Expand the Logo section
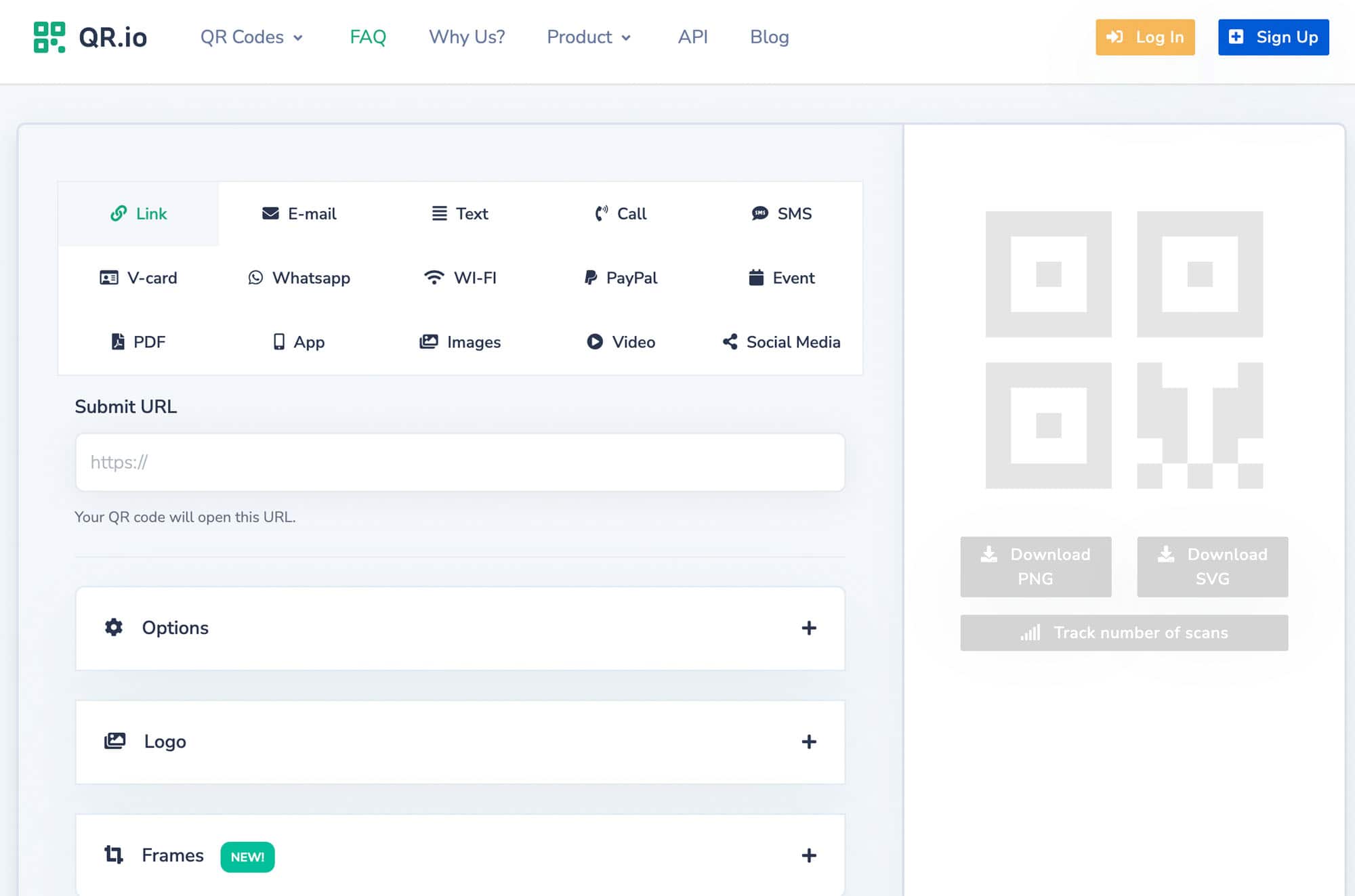Image resolution: width=1355 pixels, height=896 pixels. click(x=460, y=742)
